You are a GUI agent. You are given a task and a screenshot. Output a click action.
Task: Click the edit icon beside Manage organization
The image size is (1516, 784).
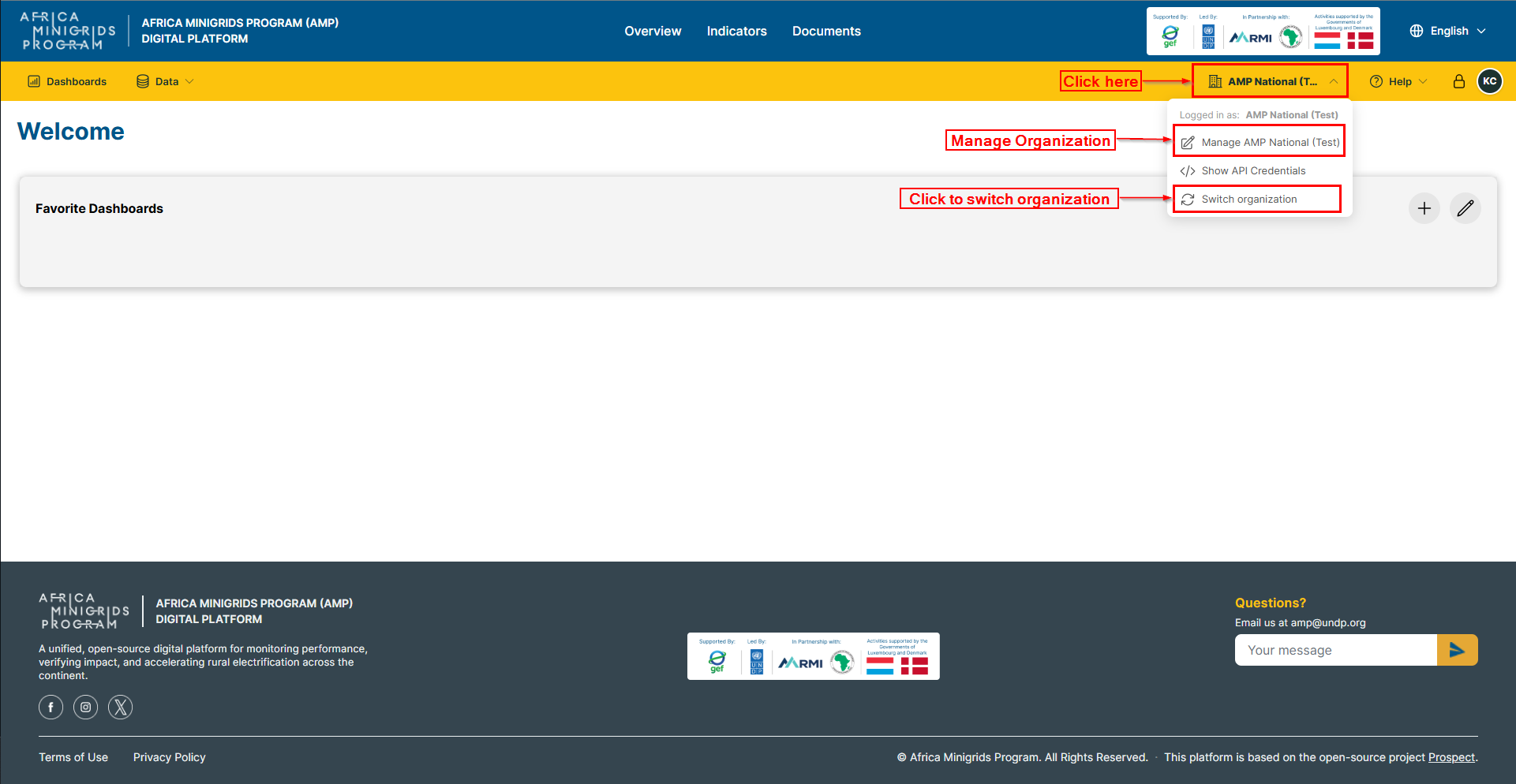click(1188, 143)
